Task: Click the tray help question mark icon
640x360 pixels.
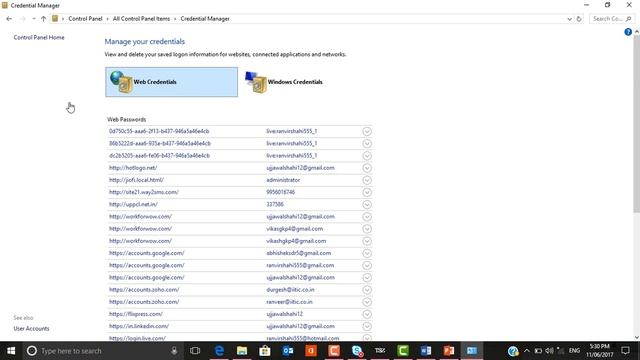Action: coord(513,351)
